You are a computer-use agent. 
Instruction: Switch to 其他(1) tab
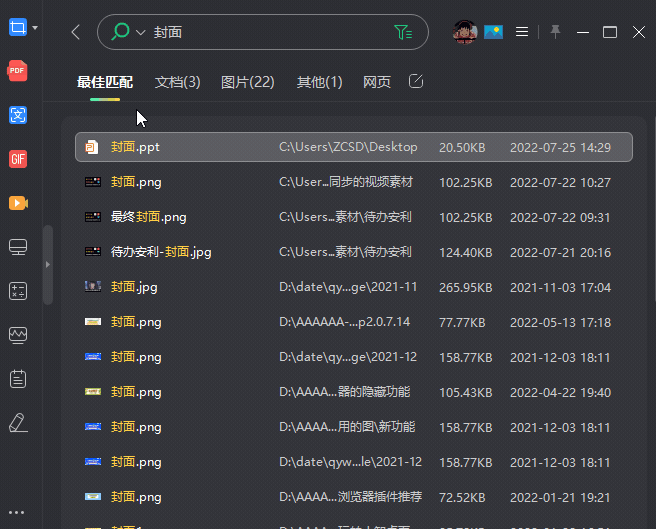[319, 82]
